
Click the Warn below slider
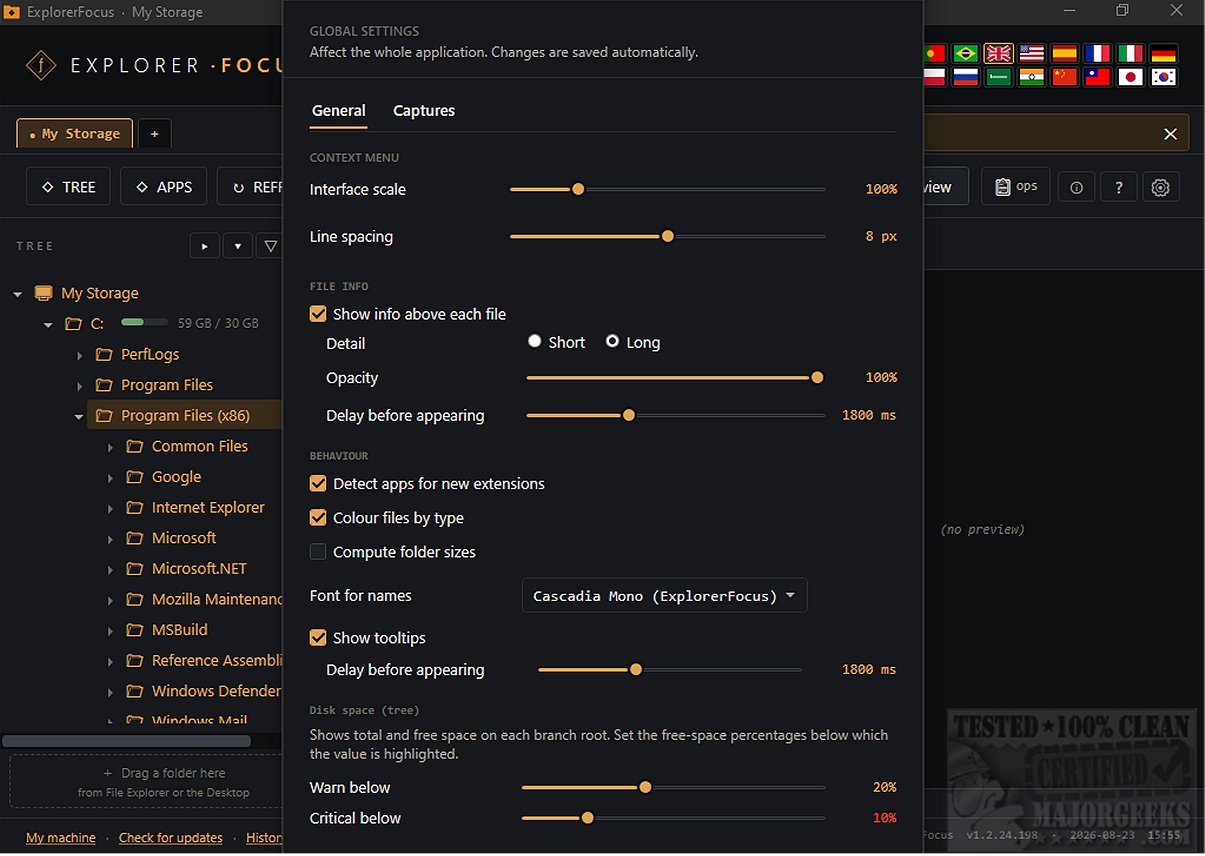[x=673, y=788]
